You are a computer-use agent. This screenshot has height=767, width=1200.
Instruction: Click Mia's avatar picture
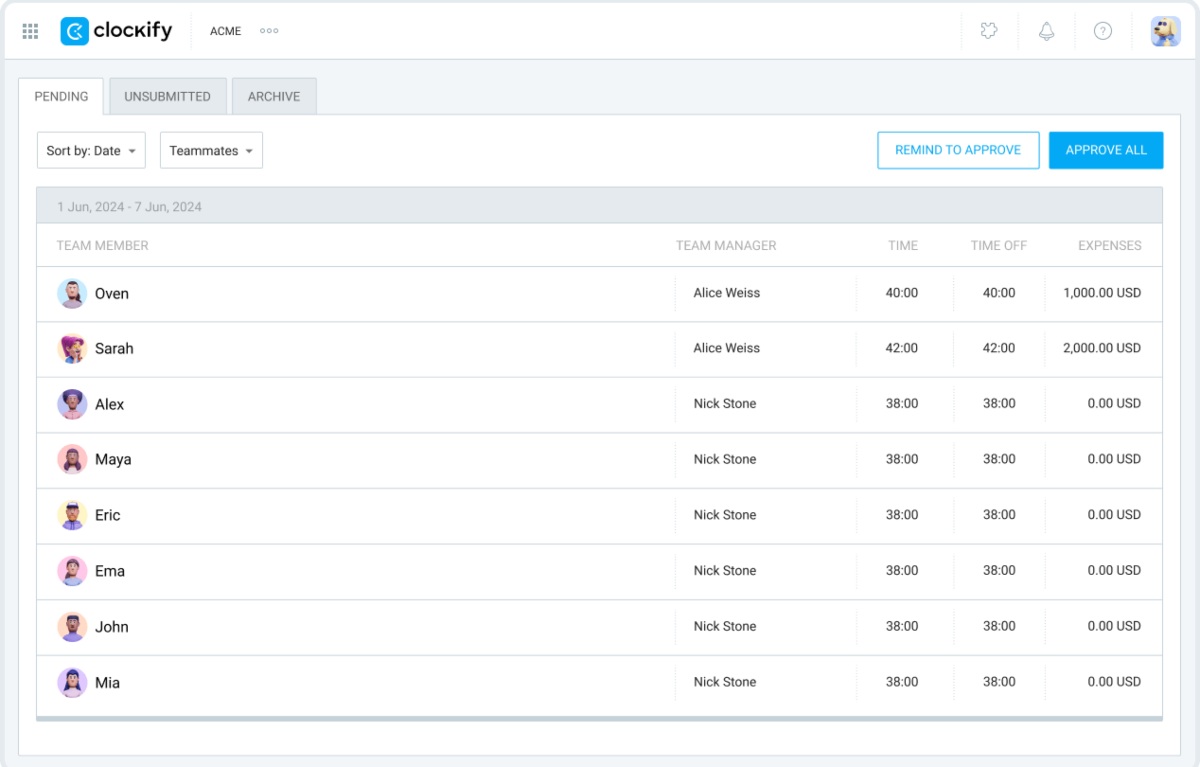[72, 682]
